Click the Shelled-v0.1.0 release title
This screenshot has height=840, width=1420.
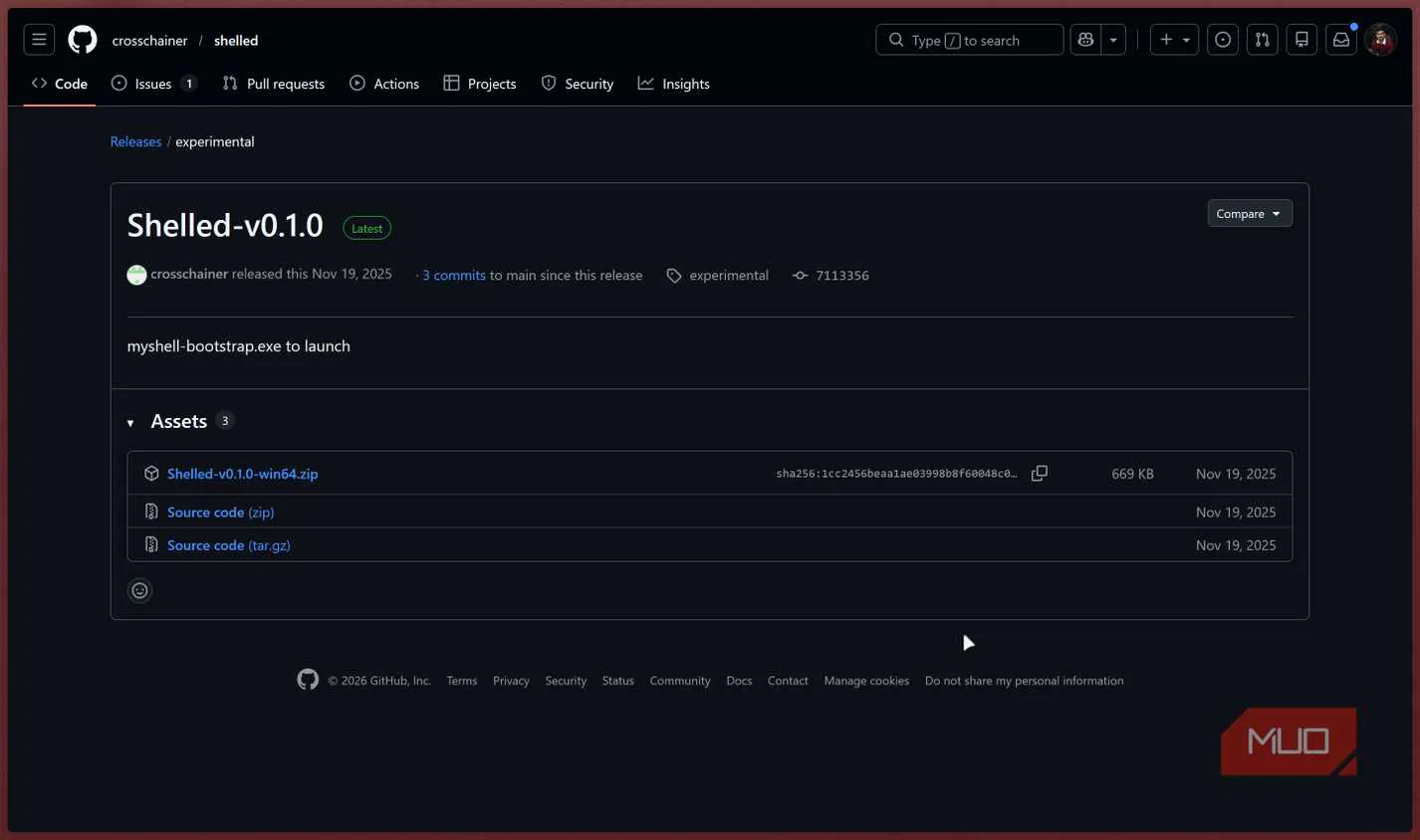(225, 226)
